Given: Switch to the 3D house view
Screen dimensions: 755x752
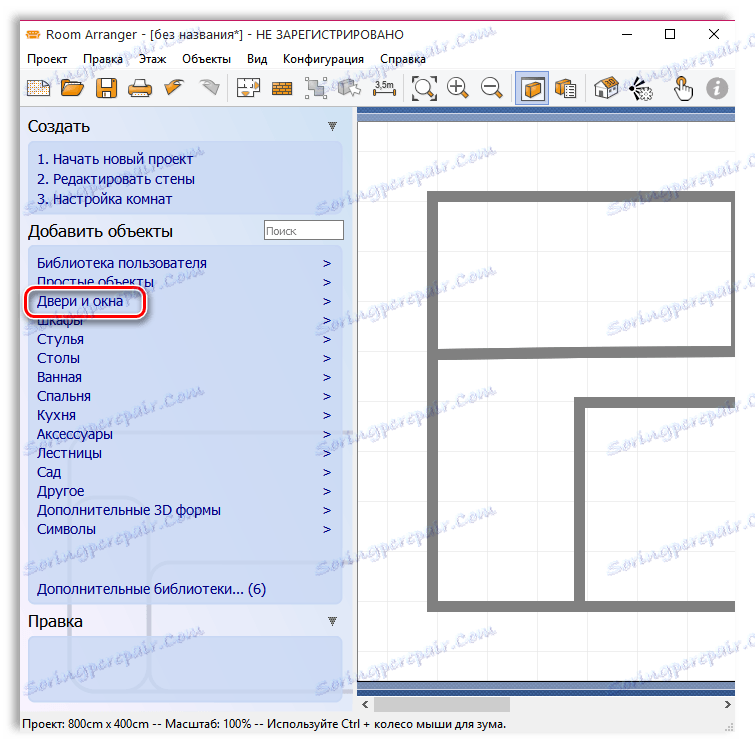Looking at the screenshot, I should click(606, 89).
